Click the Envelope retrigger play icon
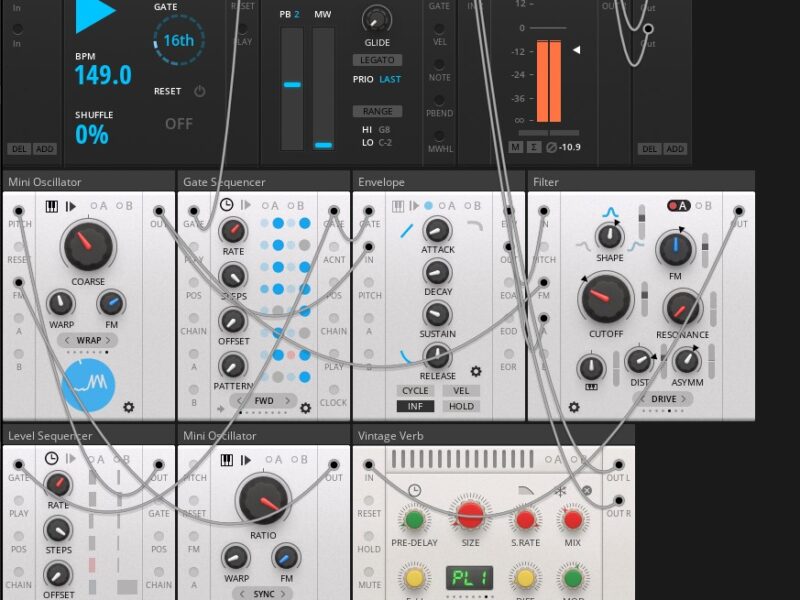Viewport: 800px width, 600px height. (x=414, y=206)
